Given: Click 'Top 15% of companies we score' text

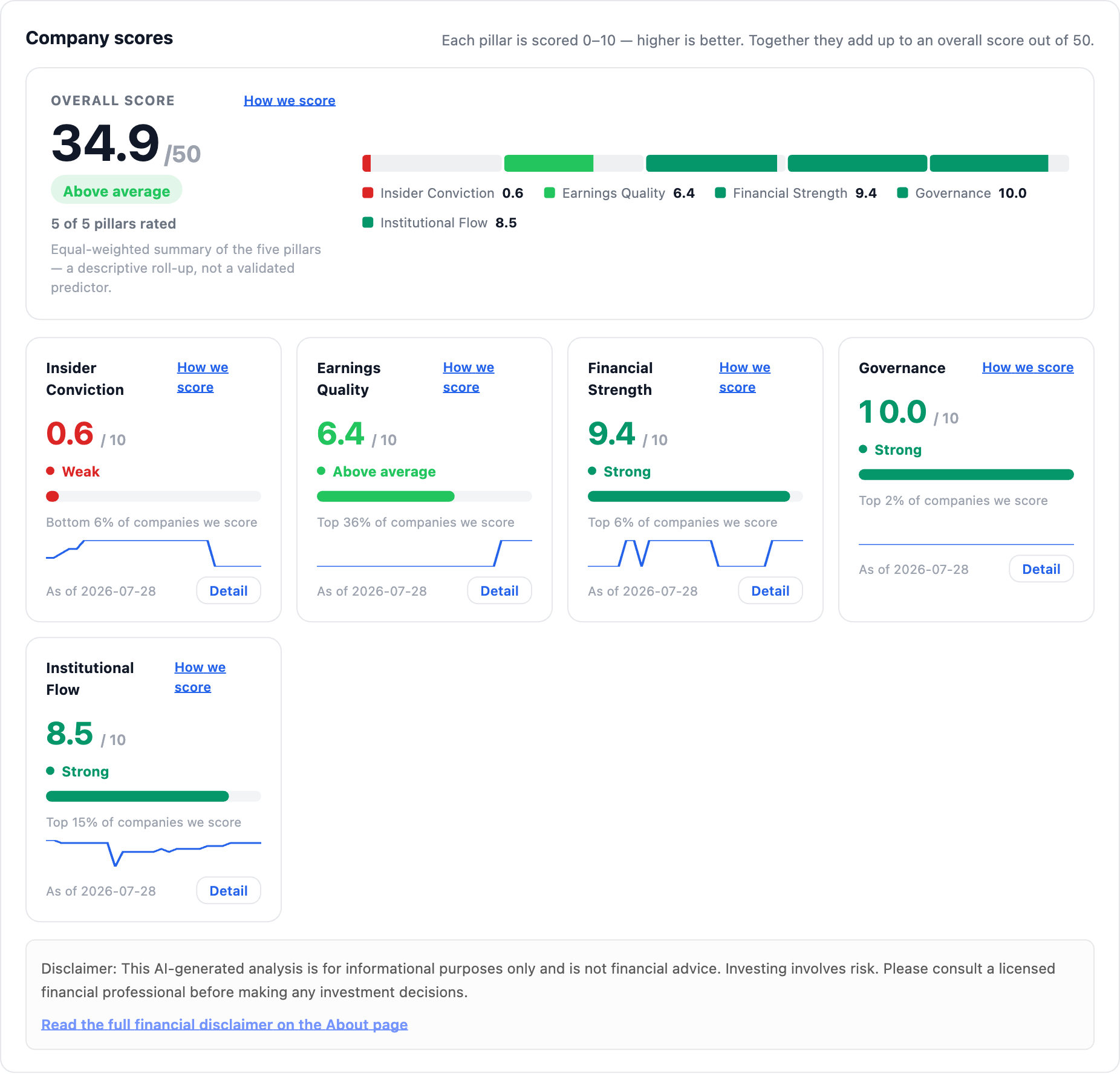Looking at the screenshot, I should click(x=144, y=822).
